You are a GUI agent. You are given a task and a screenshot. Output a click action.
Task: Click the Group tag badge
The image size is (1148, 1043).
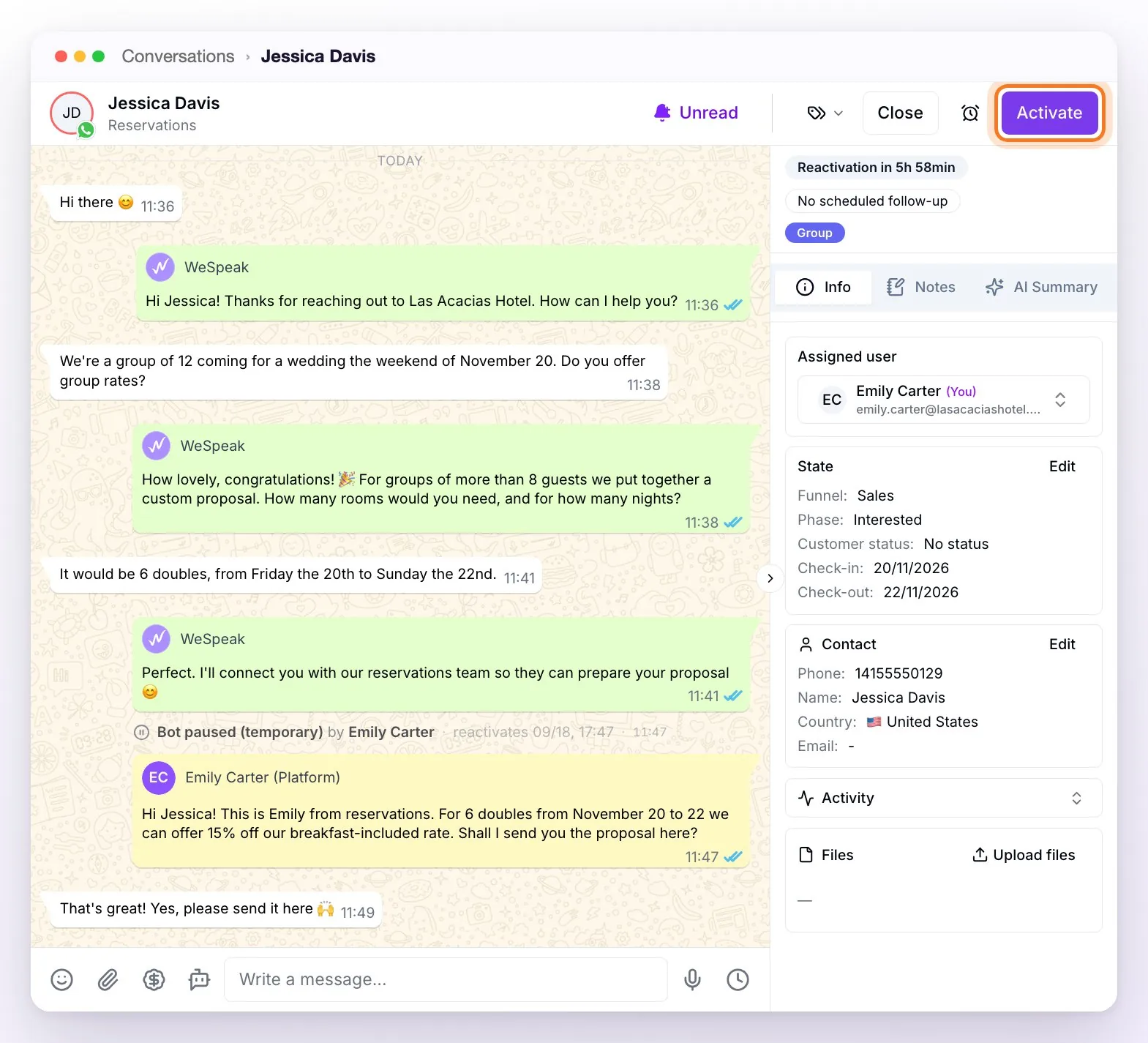814,233
